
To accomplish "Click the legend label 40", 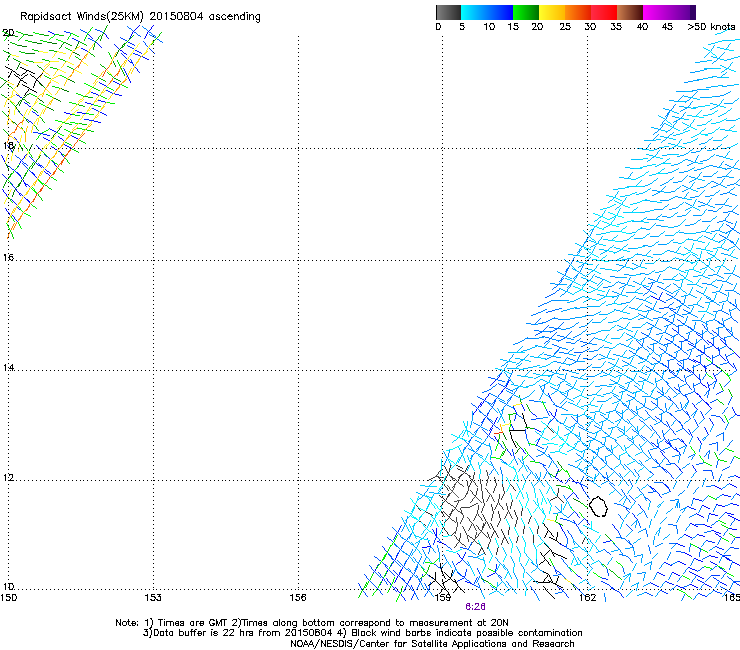I will [642, 27].
